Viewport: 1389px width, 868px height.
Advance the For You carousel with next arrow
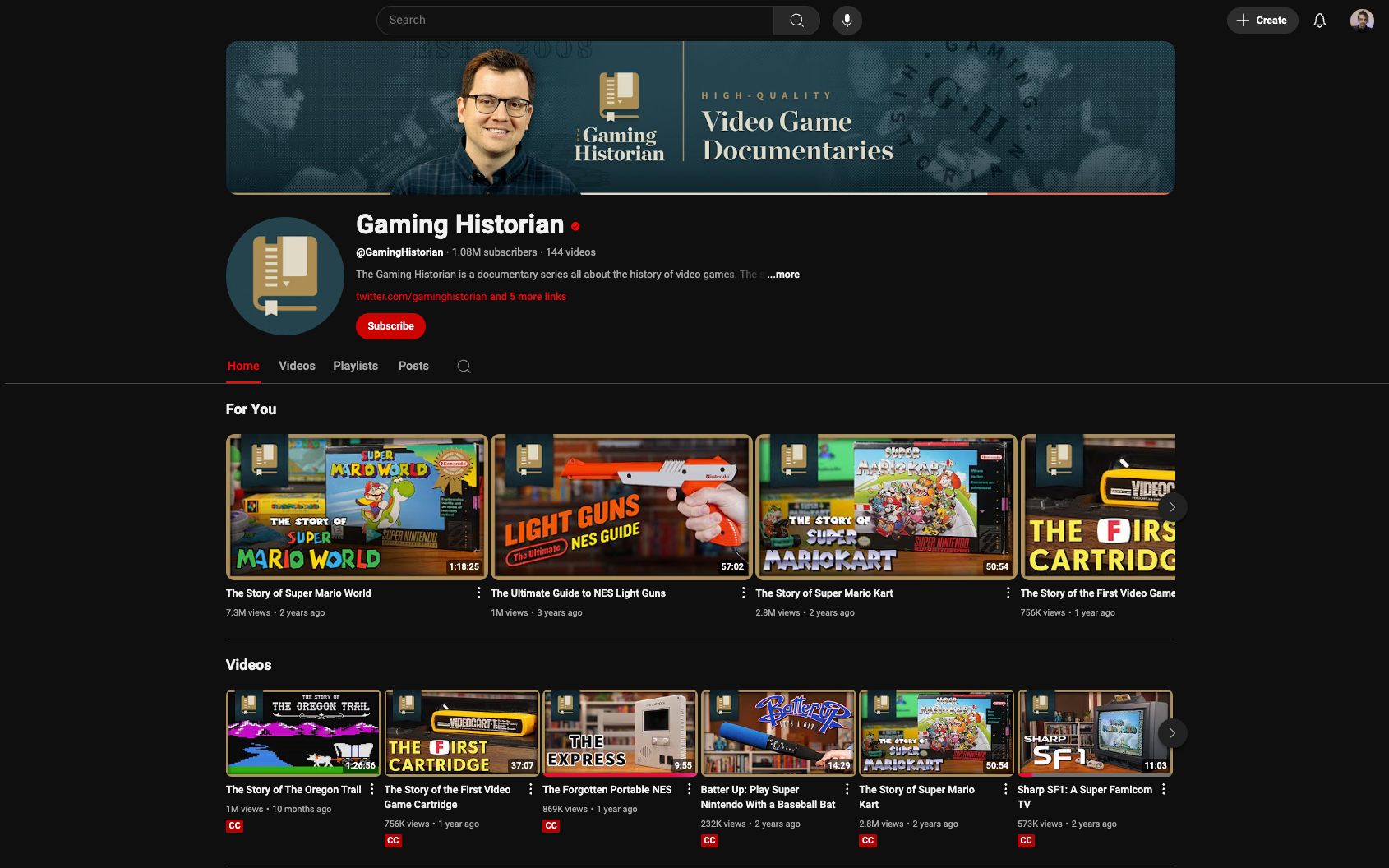1172,507
